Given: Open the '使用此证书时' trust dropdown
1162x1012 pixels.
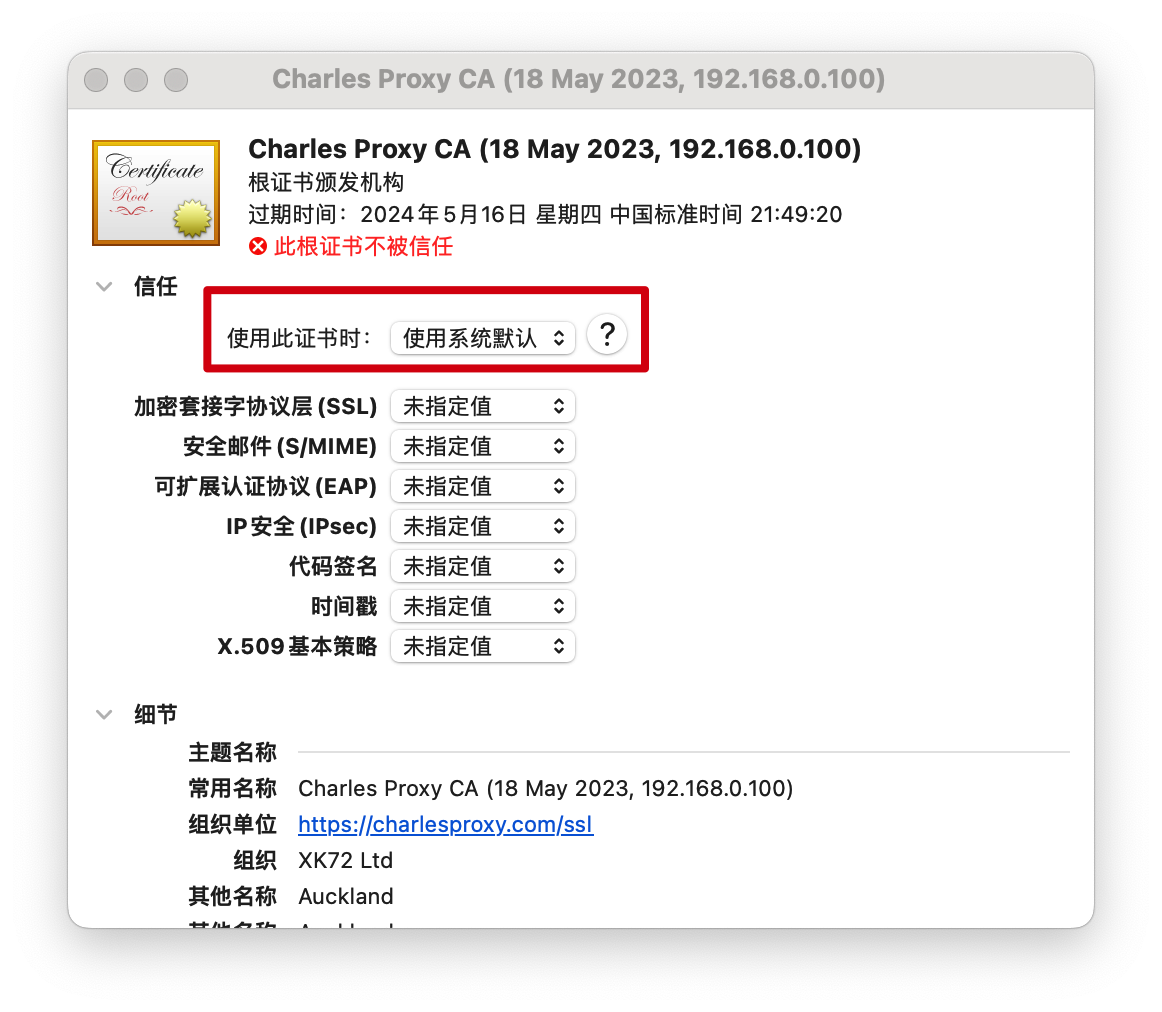Looking at the screenshot, I should [482, 339].
